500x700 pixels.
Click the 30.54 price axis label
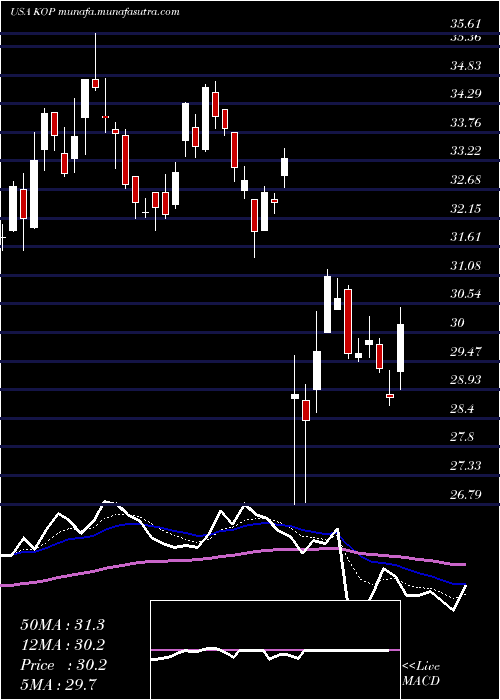point(465,294)
